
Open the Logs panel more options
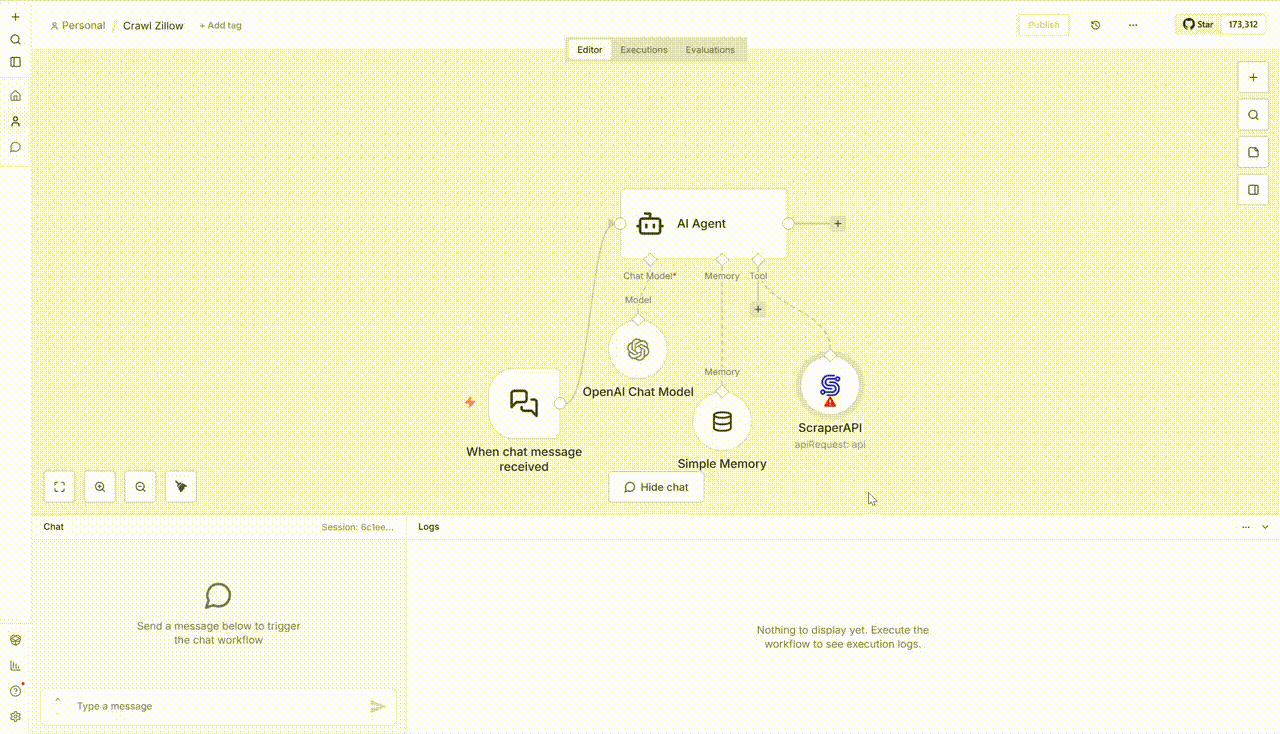point(1246,527)
